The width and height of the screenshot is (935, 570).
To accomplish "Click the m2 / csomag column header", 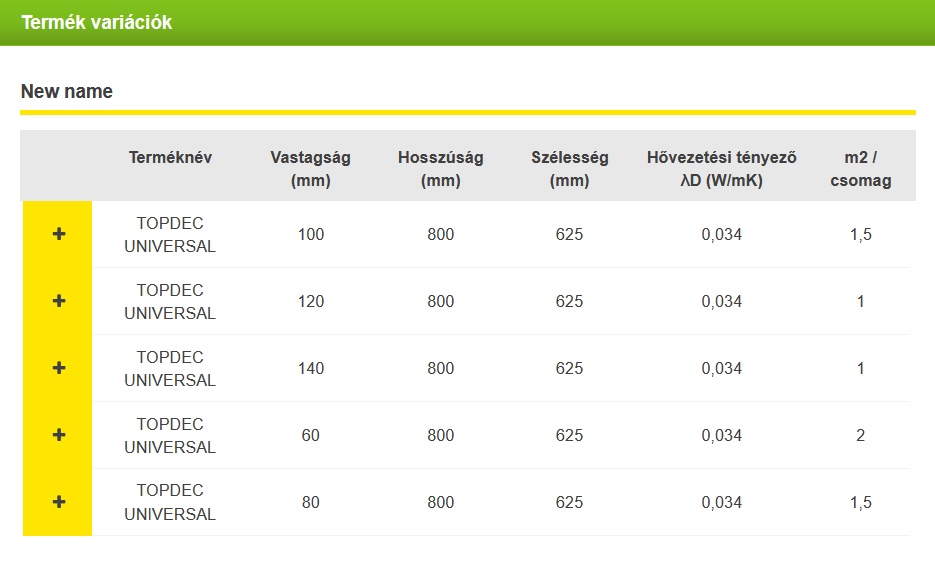I will click(860, 169).
